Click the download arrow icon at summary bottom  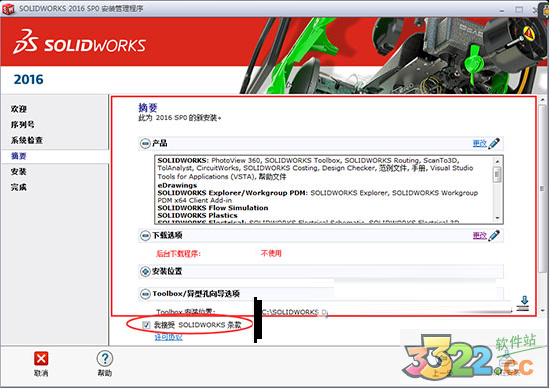(524, 303)
